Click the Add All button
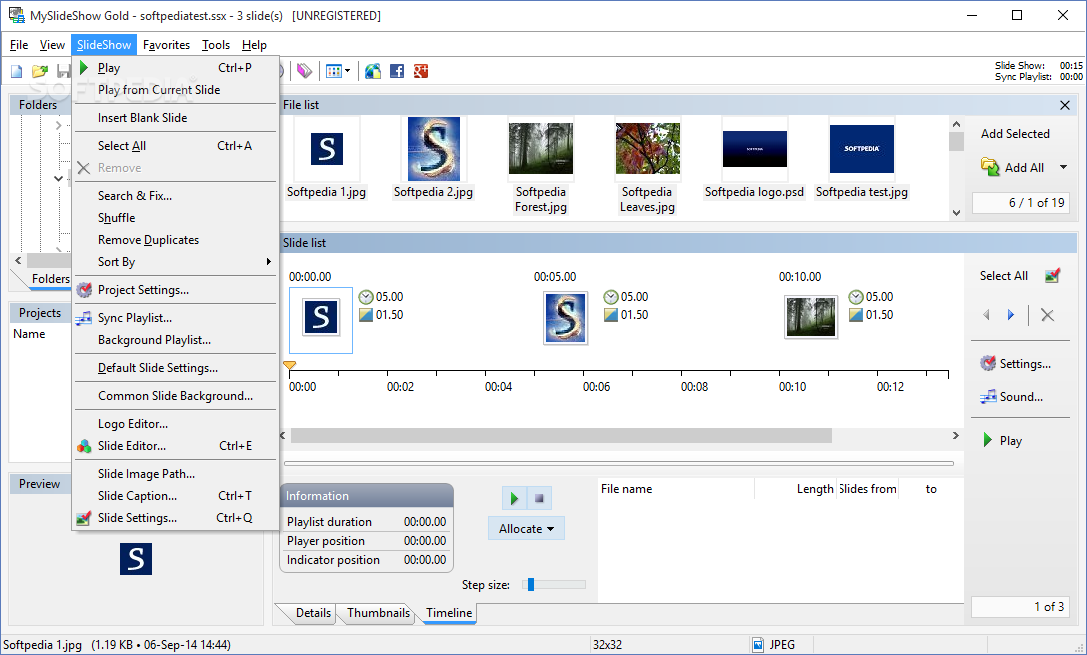The height and width of the screenshot is (655, 1087). point(1015,167)
